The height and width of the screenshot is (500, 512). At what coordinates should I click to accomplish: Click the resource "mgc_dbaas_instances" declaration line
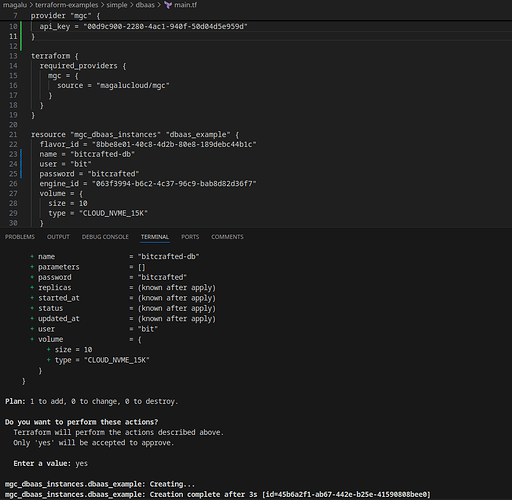(x=135, y=135)
